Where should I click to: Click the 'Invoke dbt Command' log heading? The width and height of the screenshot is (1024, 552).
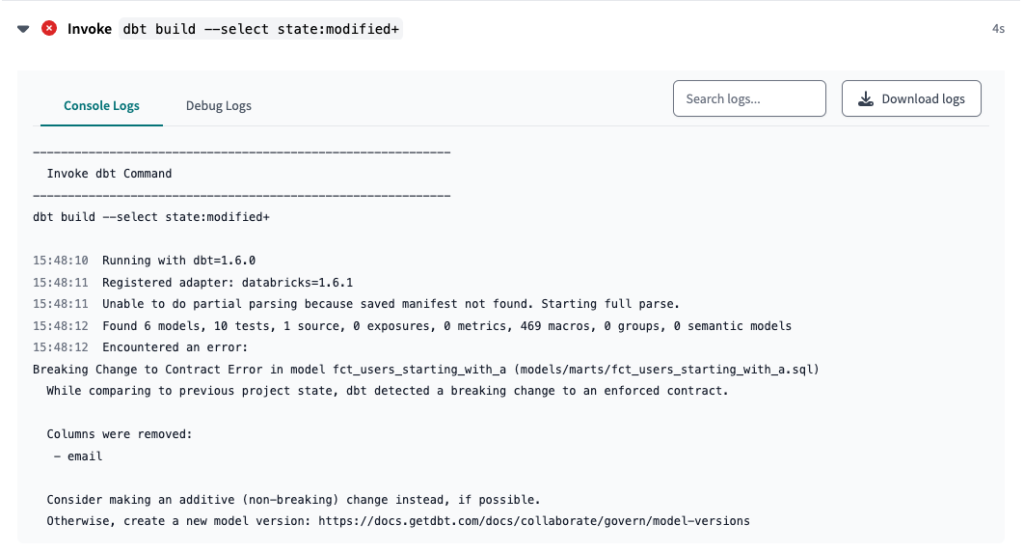point(109,173)
